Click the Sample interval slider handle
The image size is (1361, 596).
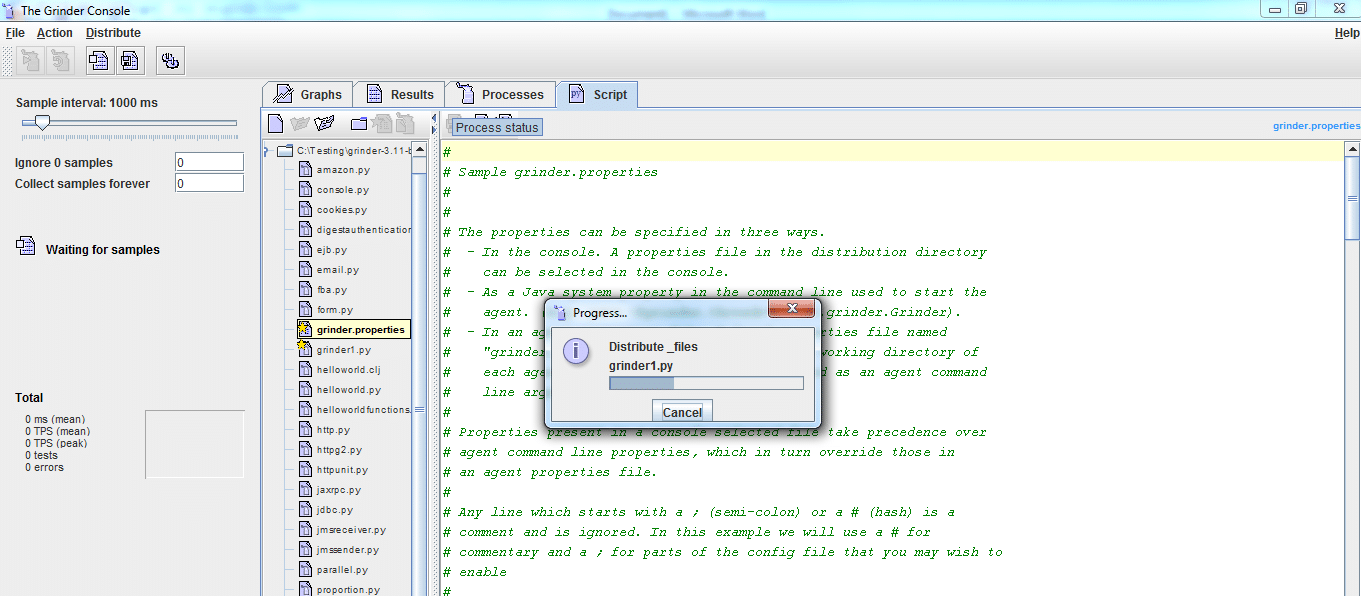point(42,123)
